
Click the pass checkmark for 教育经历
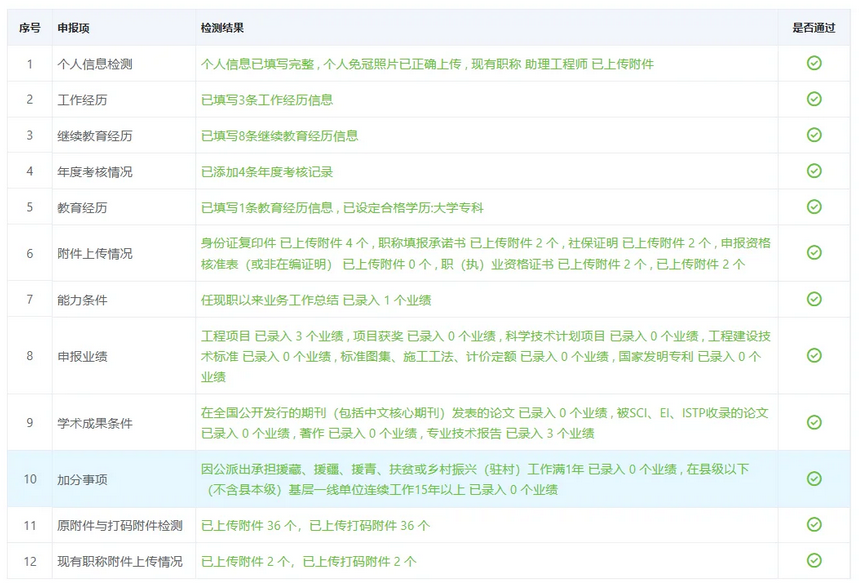pyautogui.click(x=814, y=207)
